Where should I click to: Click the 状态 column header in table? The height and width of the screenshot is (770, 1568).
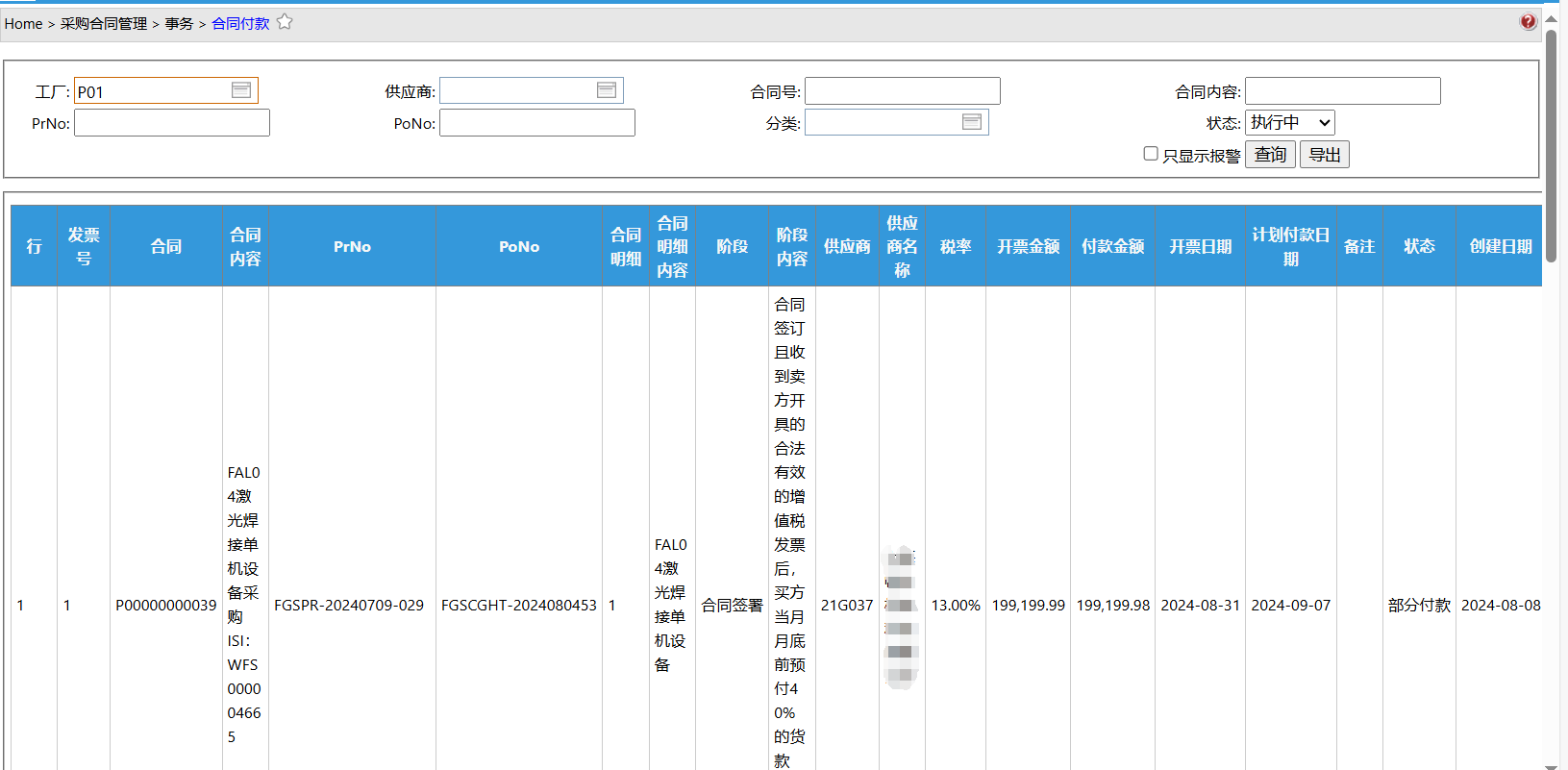tap(1419, 246)
